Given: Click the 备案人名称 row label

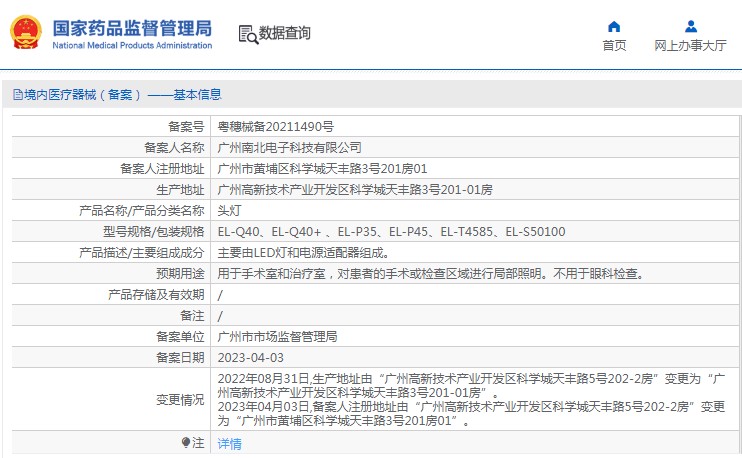Looking at the screenshot, I should click(174, 148).
